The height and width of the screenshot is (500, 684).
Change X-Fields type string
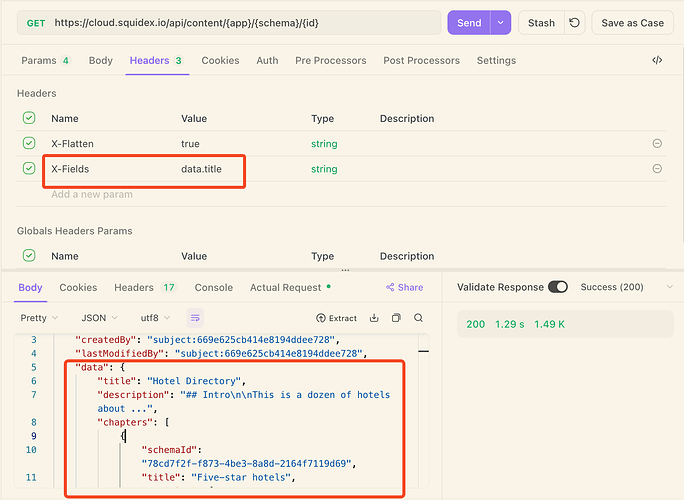tap(324, 169)
